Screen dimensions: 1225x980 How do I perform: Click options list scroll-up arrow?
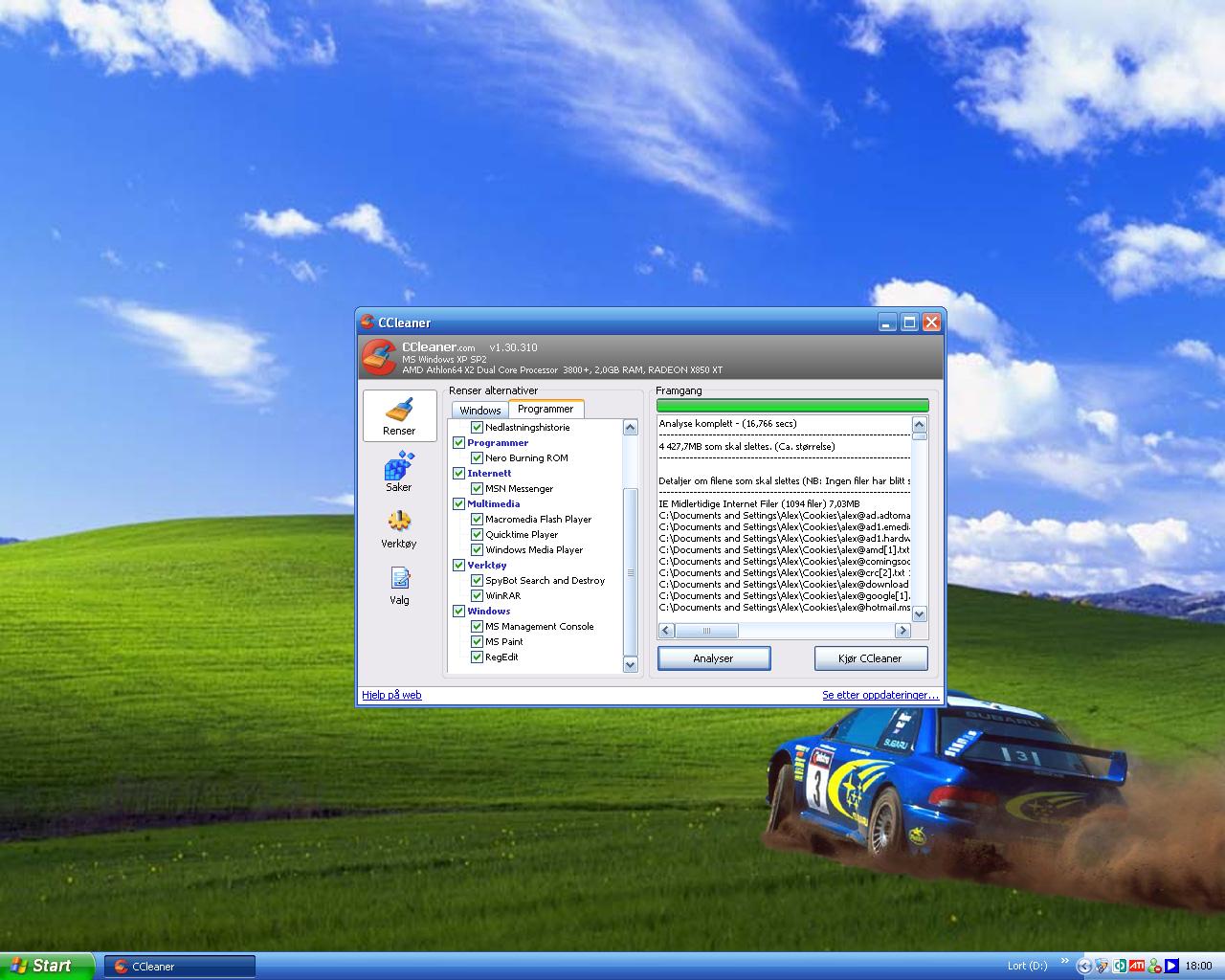(x=630, y=427)
